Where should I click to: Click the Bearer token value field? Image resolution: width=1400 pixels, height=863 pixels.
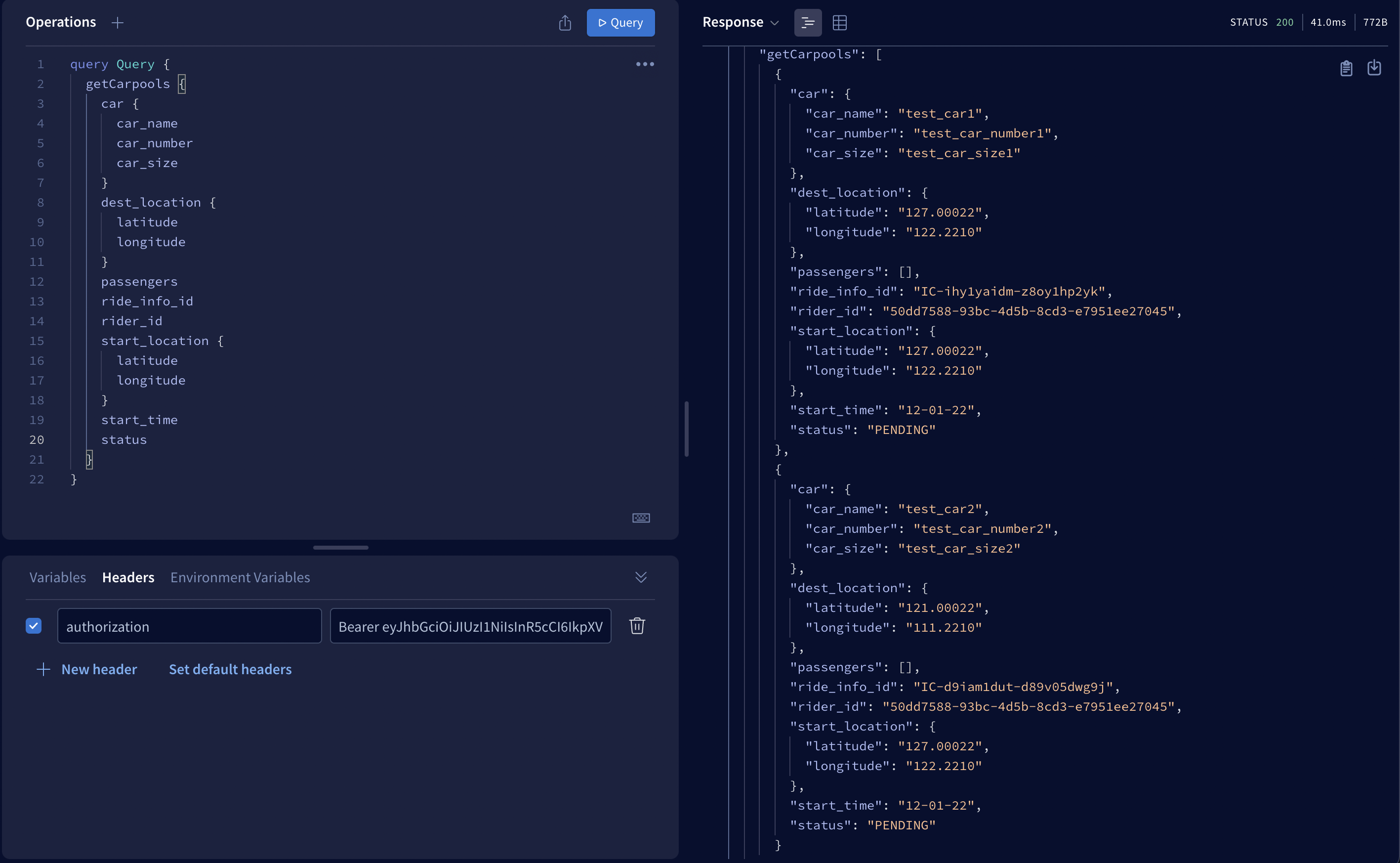coord(470,626)
